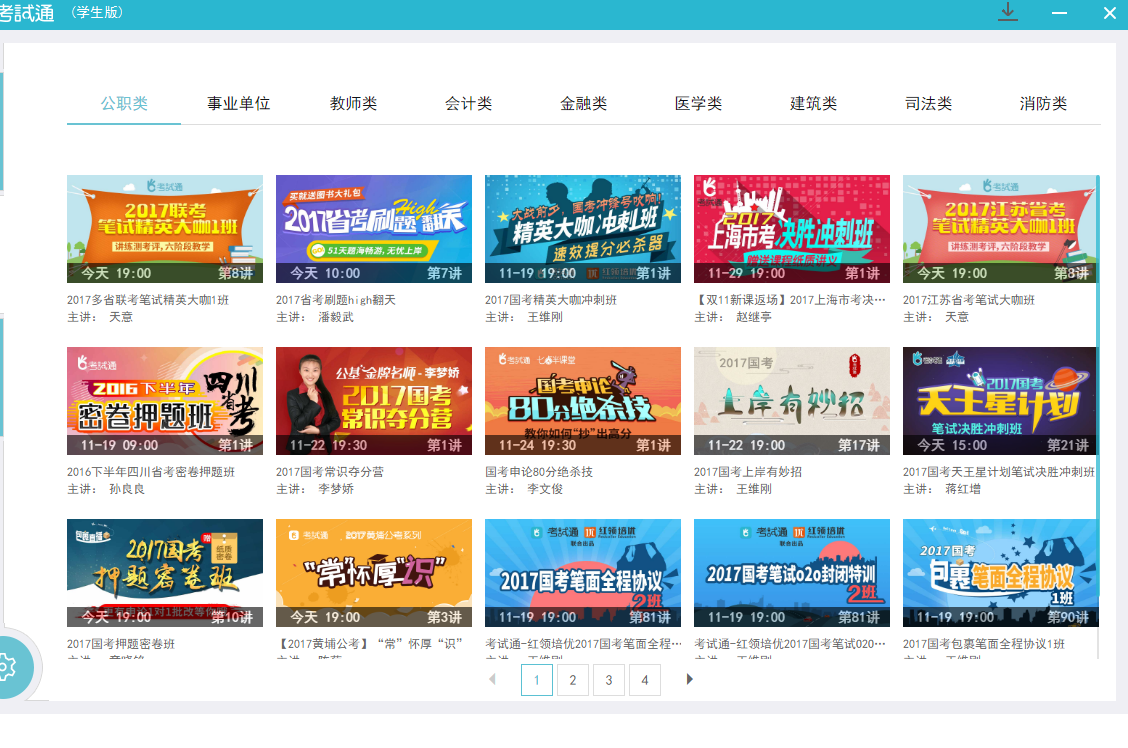The image size is (1128, 748).
Task: Switch to the 消防类 tab
Action: [x=1043, y=104]
